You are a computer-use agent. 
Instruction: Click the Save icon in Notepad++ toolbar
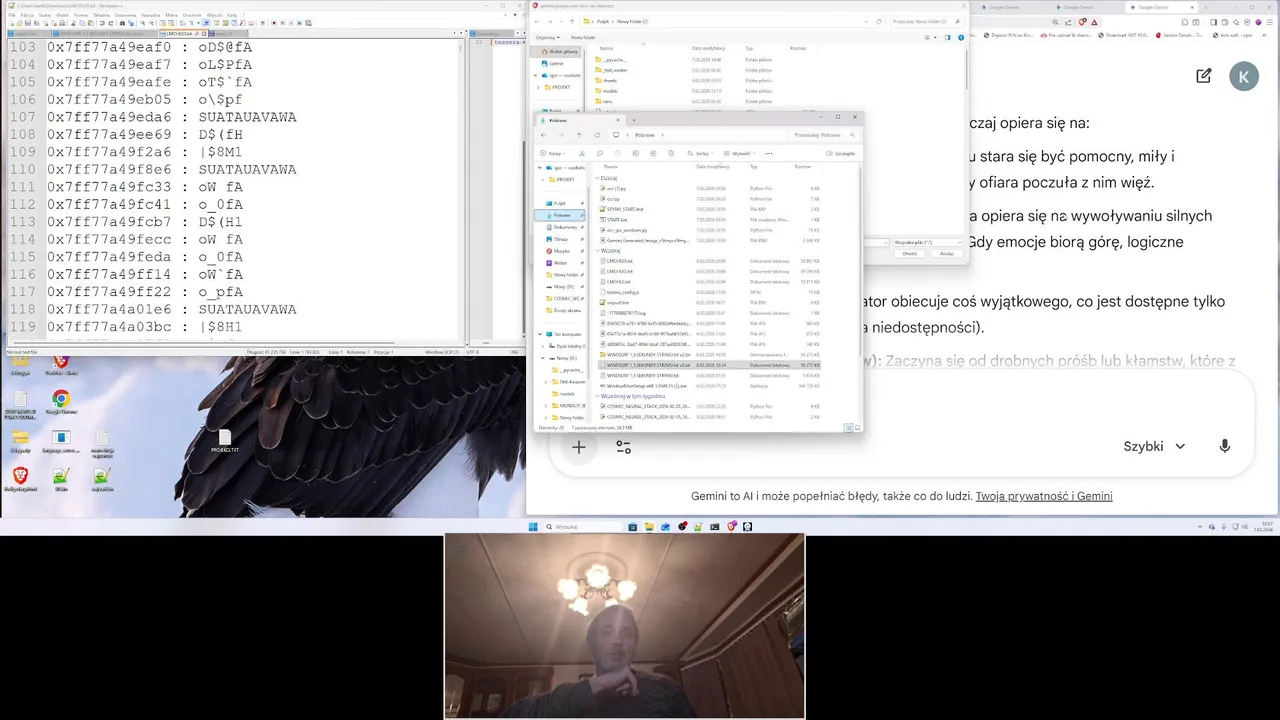coord(27,23)
